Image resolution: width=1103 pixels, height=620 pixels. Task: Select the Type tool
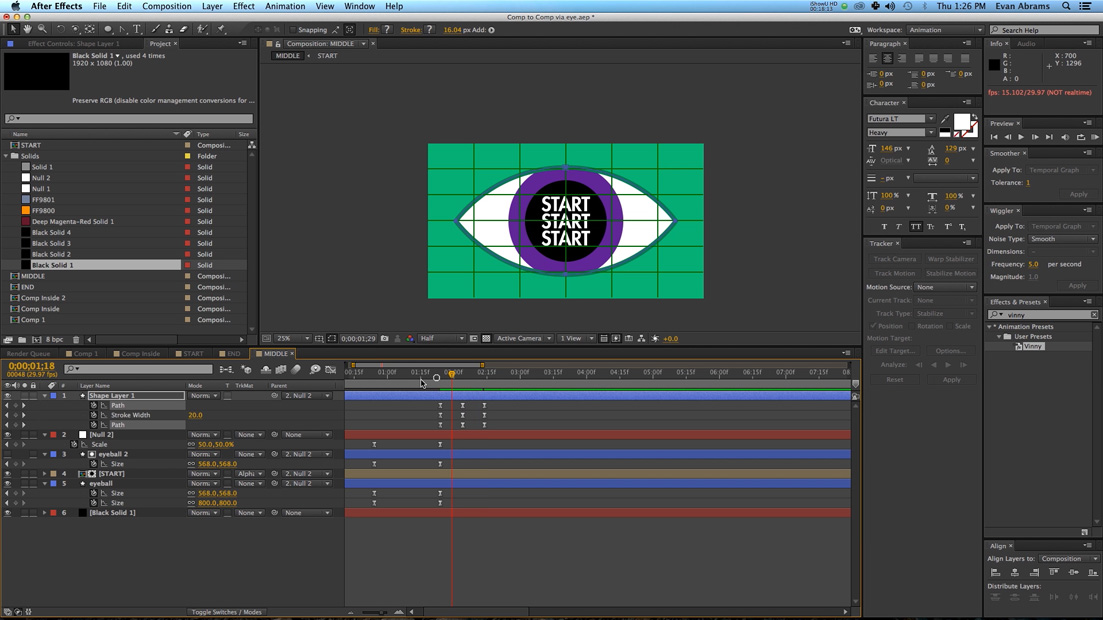(x=135, y=29)
